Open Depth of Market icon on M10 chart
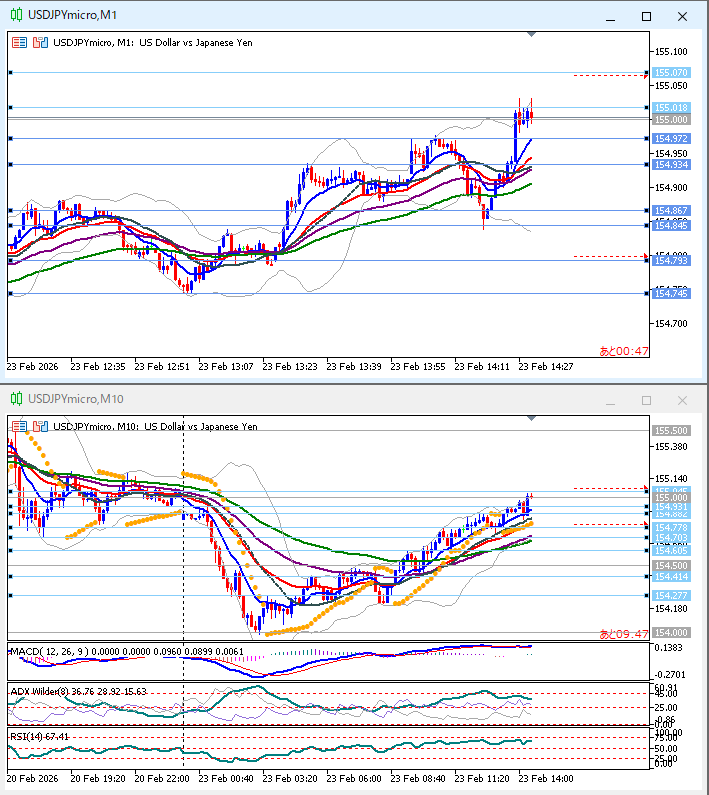 point(40,426)
